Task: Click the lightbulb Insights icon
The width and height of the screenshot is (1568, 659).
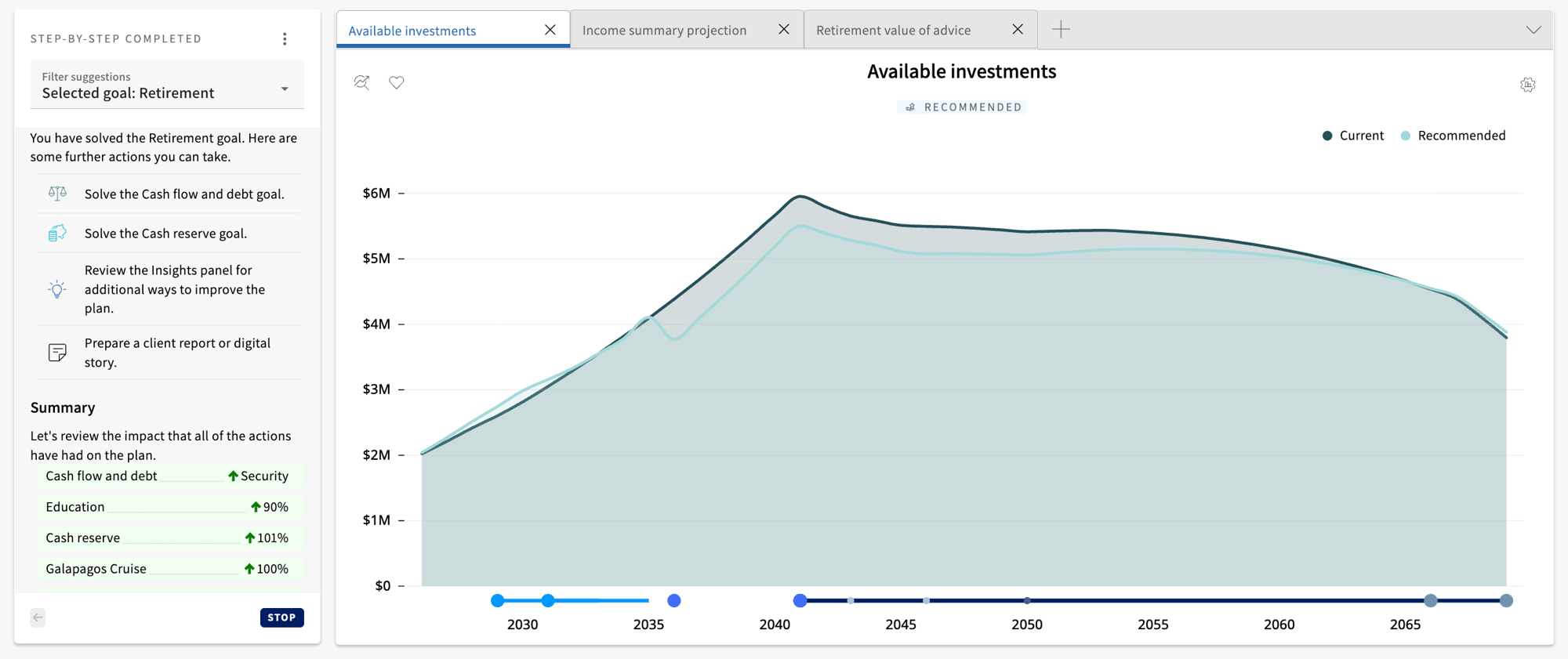Action: click(x=57, y=289)
